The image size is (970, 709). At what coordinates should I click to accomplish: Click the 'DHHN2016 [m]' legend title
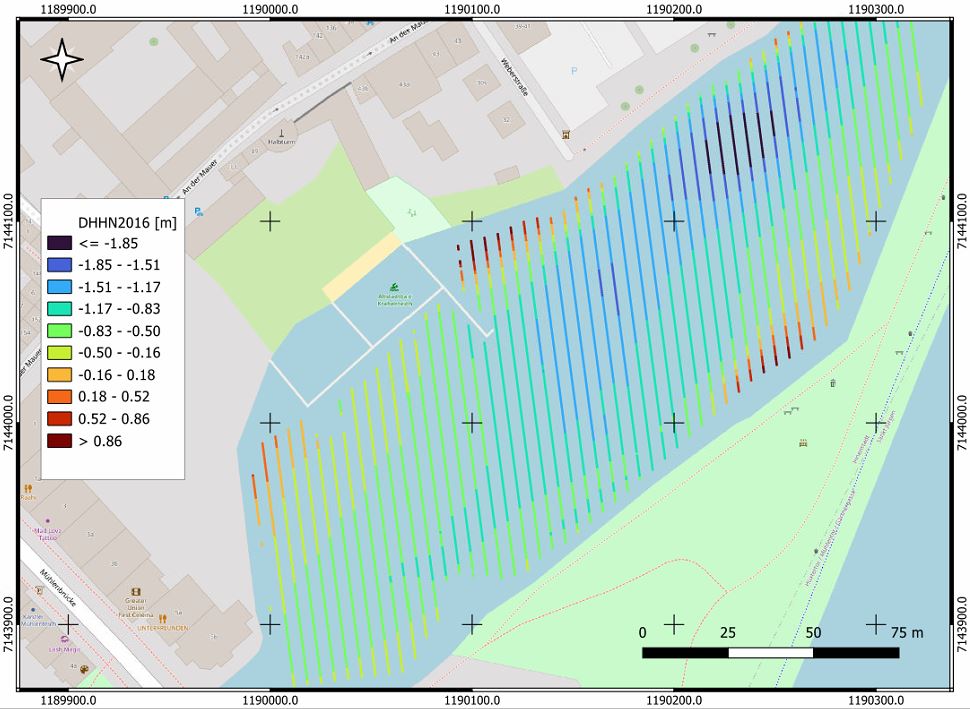point(127,222)
